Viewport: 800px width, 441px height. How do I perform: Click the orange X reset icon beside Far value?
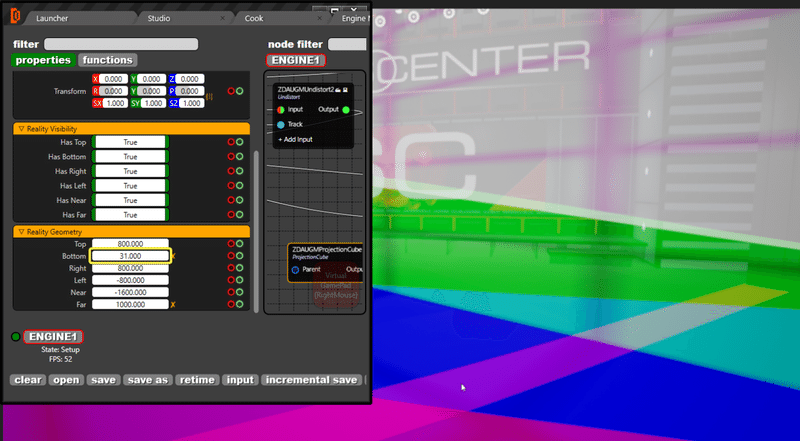coord(173,305)
